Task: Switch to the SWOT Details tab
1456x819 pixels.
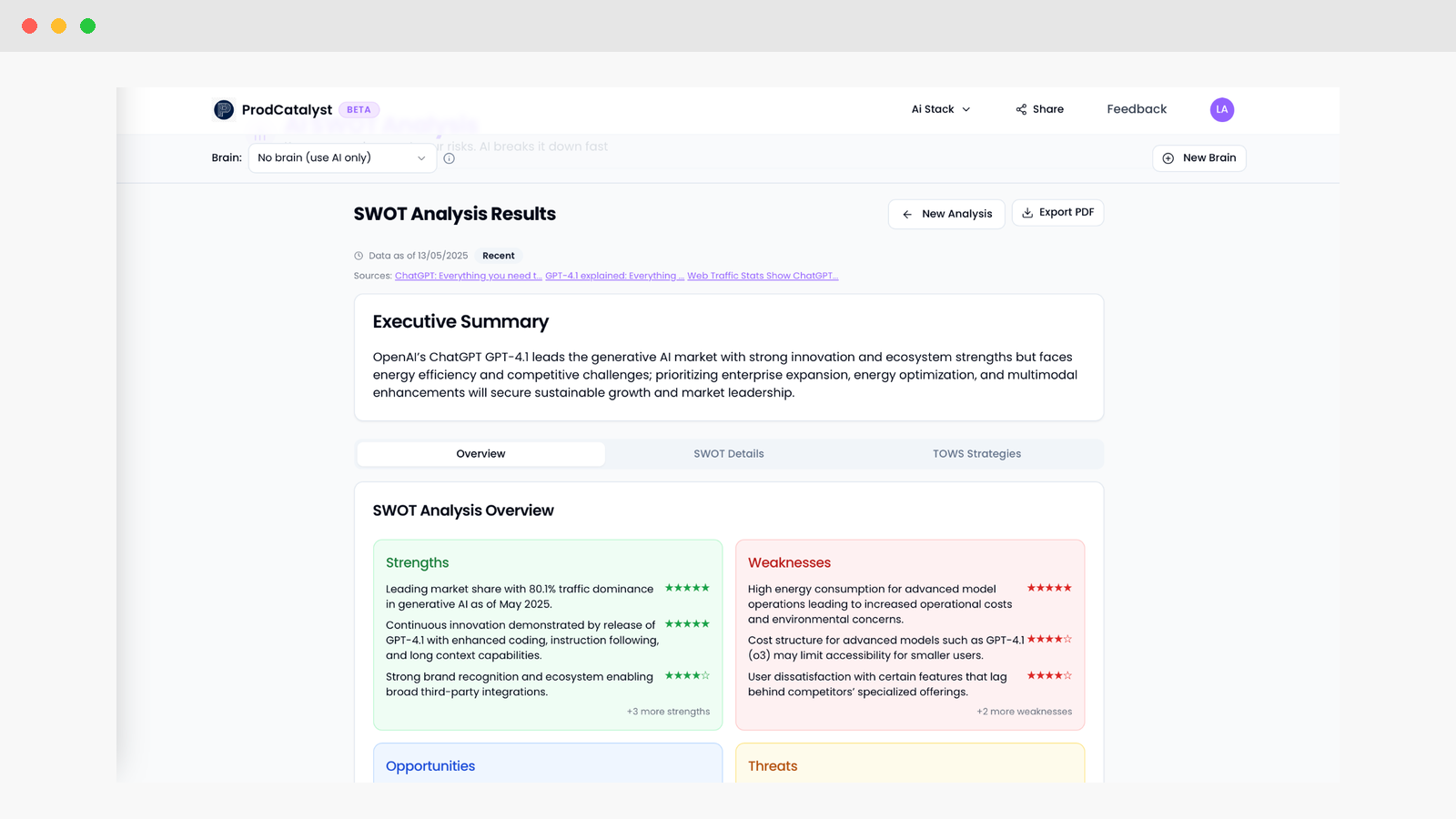Action: pos(729,454)
